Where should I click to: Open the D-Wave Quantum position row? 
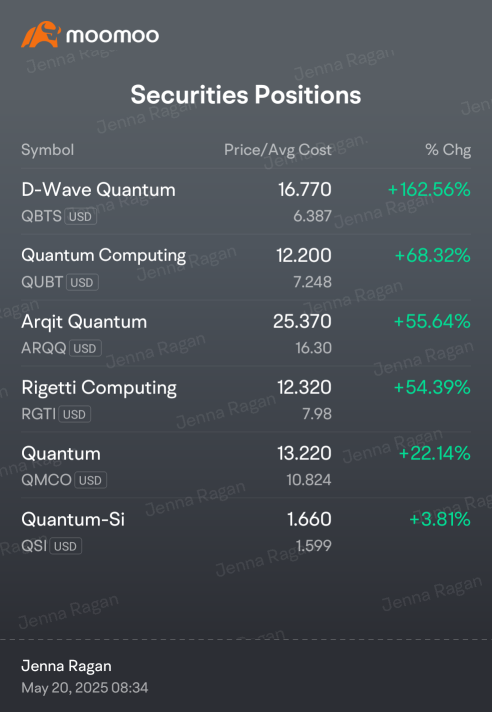tap(246, 202)
